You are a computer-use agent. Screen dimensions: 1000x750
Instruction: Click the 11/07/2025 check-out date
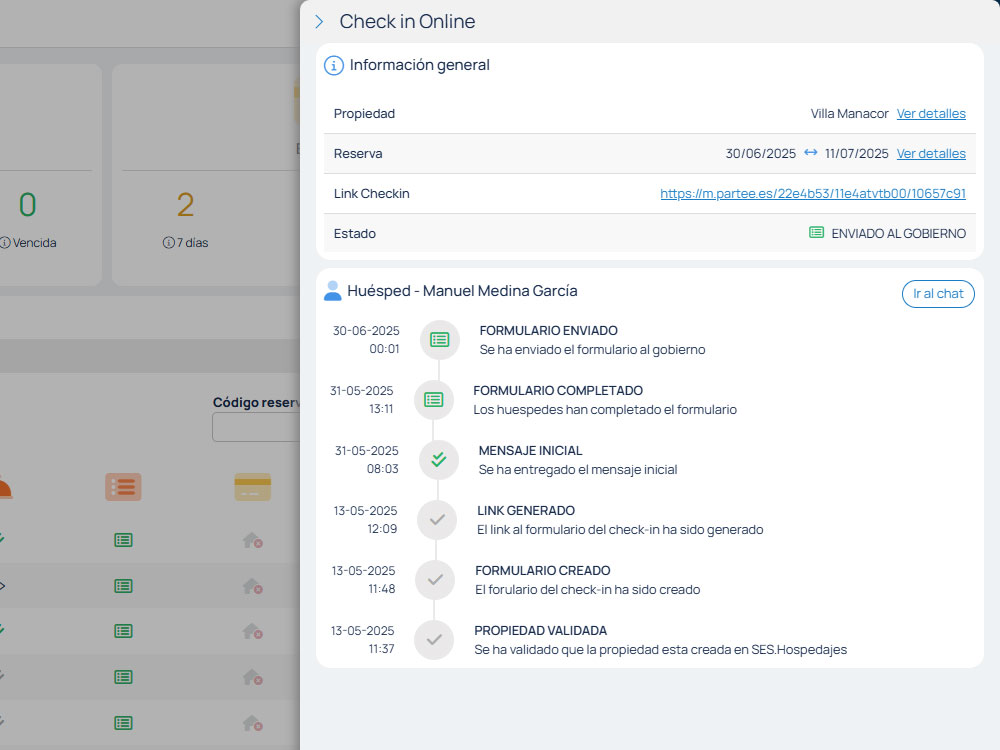pos(857,154)
